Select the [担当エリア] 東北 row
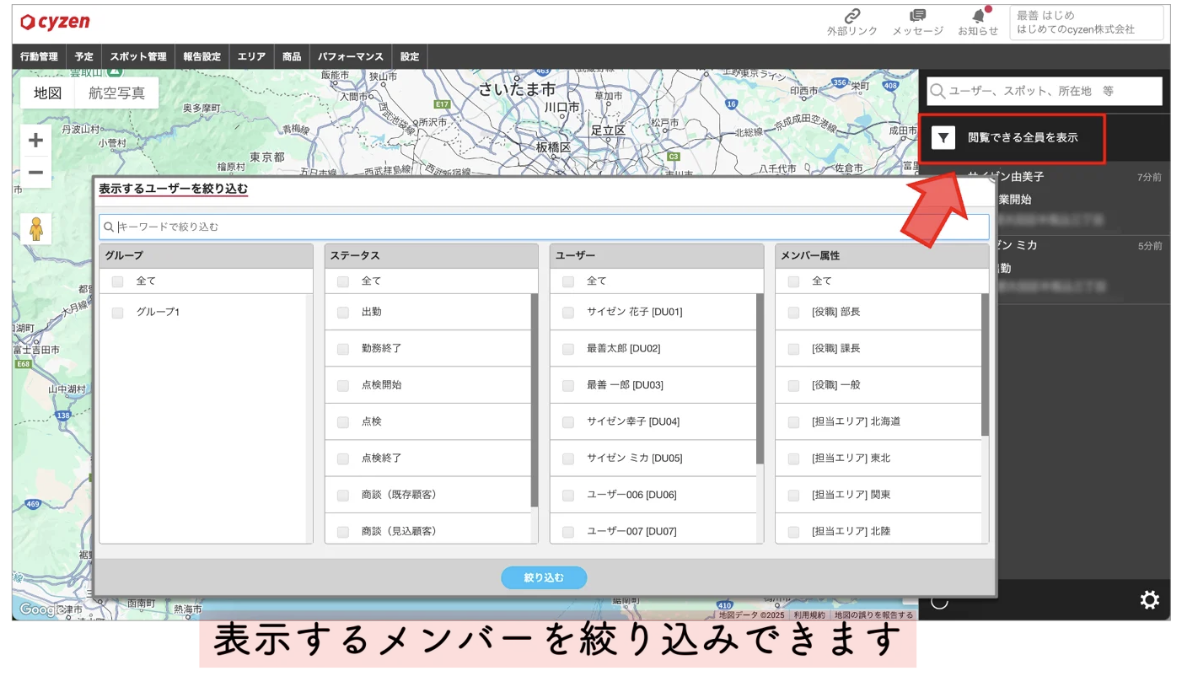The width and height of the screenshot is (1186, 678). tap(879, 459)
